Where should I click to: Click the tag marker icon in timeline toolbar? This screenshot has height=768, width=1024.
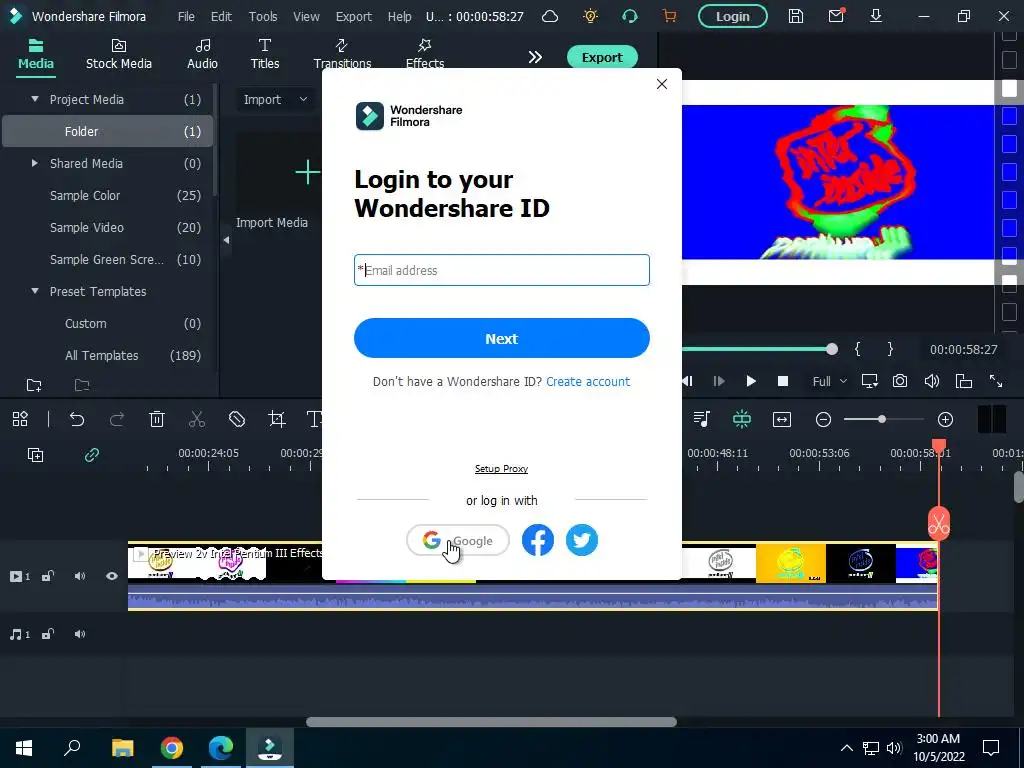click(236, 419)
